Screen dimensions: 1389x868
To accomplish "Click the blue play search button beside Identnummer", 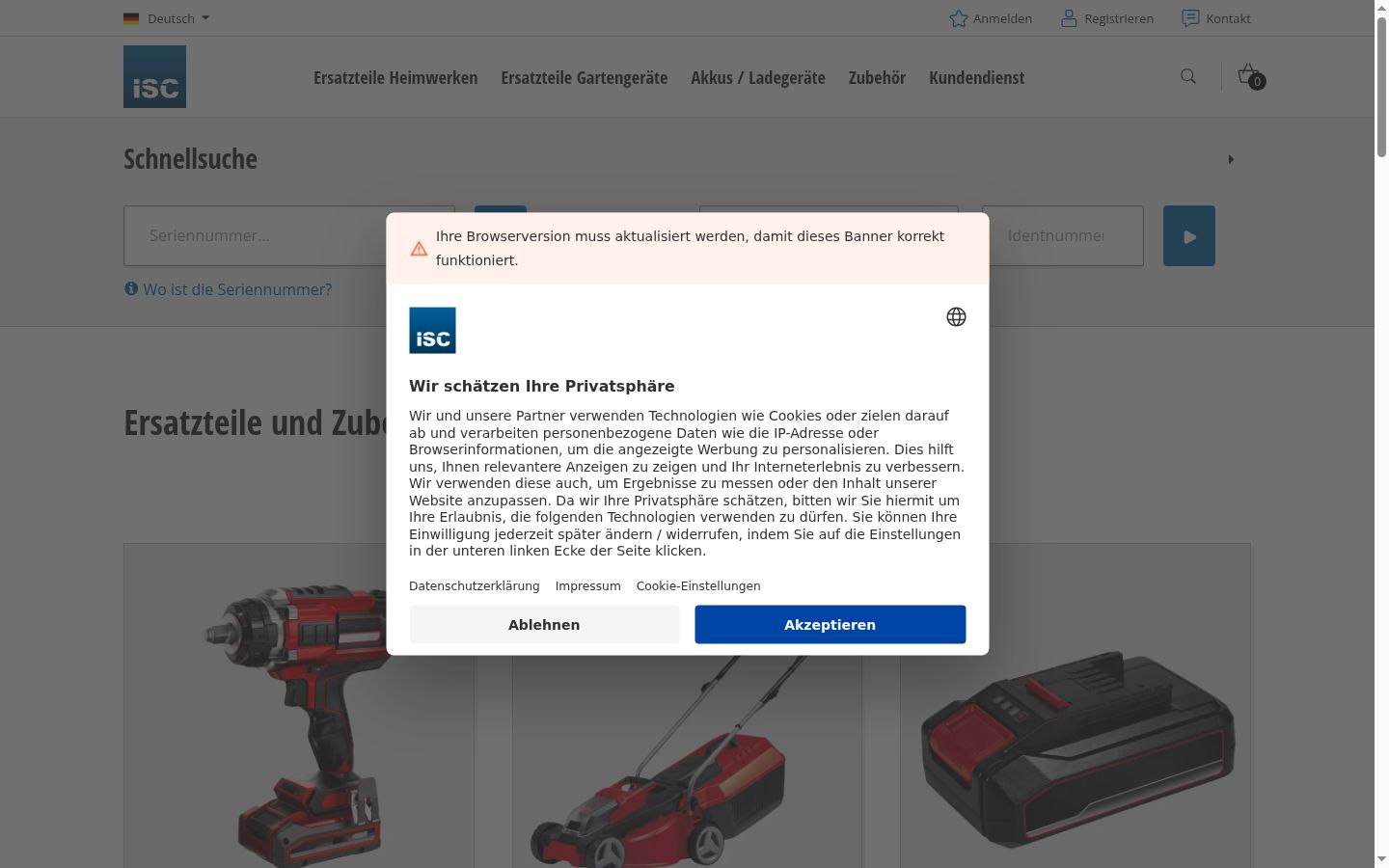I will point(1188,235).
